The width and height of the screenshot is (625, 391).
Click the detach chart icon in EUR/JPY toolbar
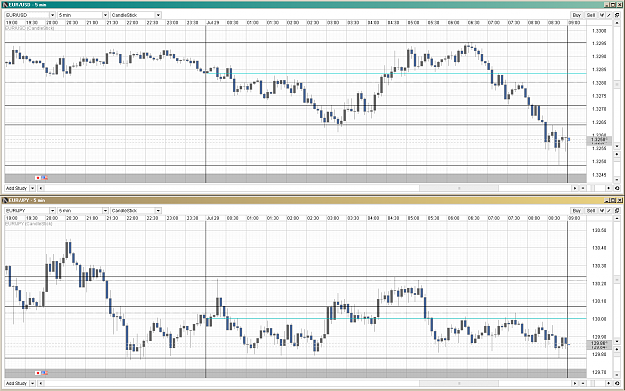pyautogui.click(x=617, y=210)
